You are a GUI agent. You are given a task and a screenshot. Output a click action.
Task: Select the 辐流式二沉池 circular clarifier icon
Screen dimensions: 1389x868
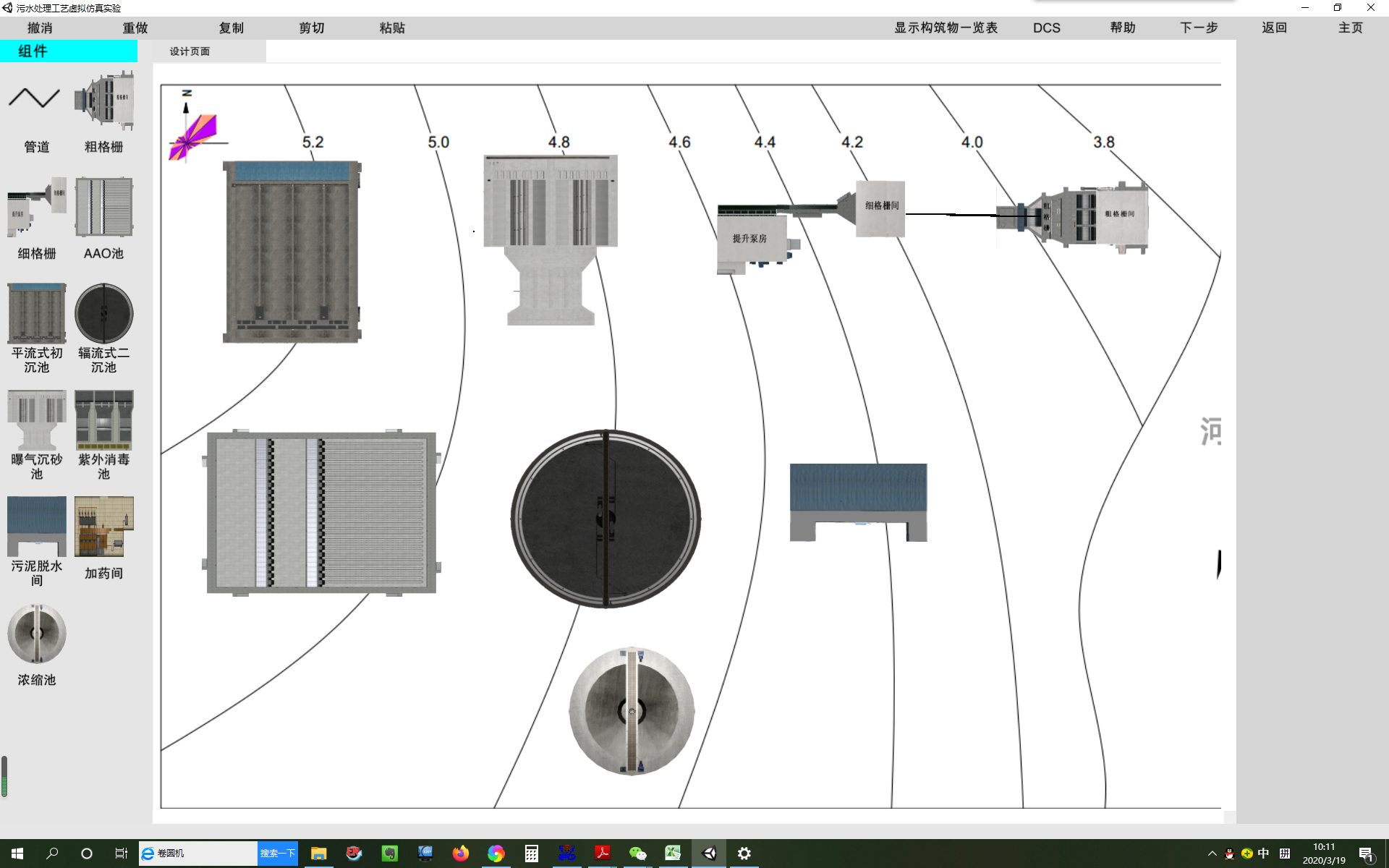(103, 313)
